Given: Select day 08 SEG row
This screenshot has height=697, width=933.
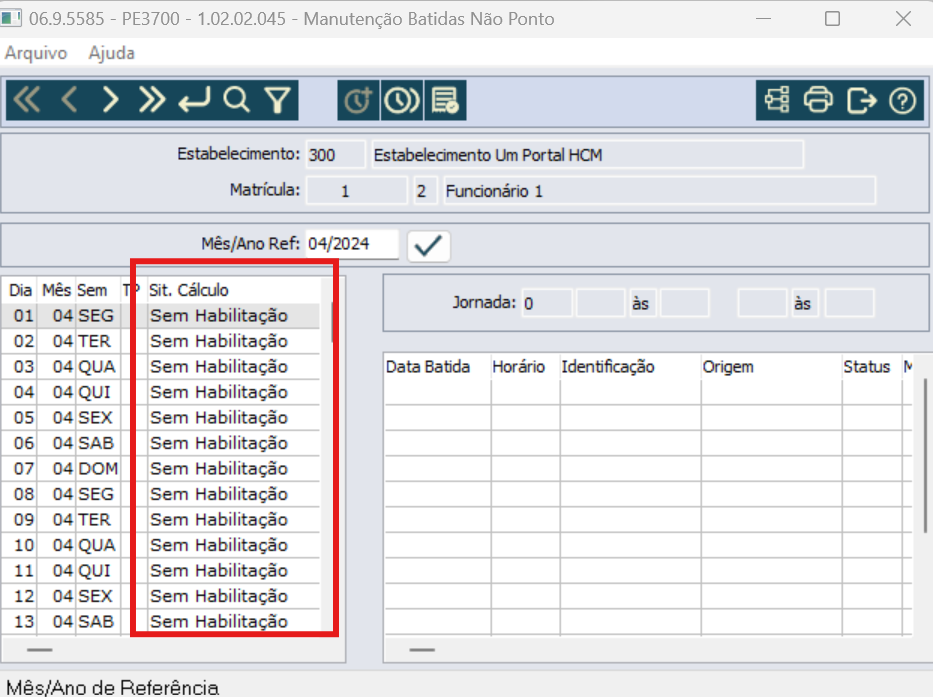Looking at the screenshot, I should pos(161,494).
